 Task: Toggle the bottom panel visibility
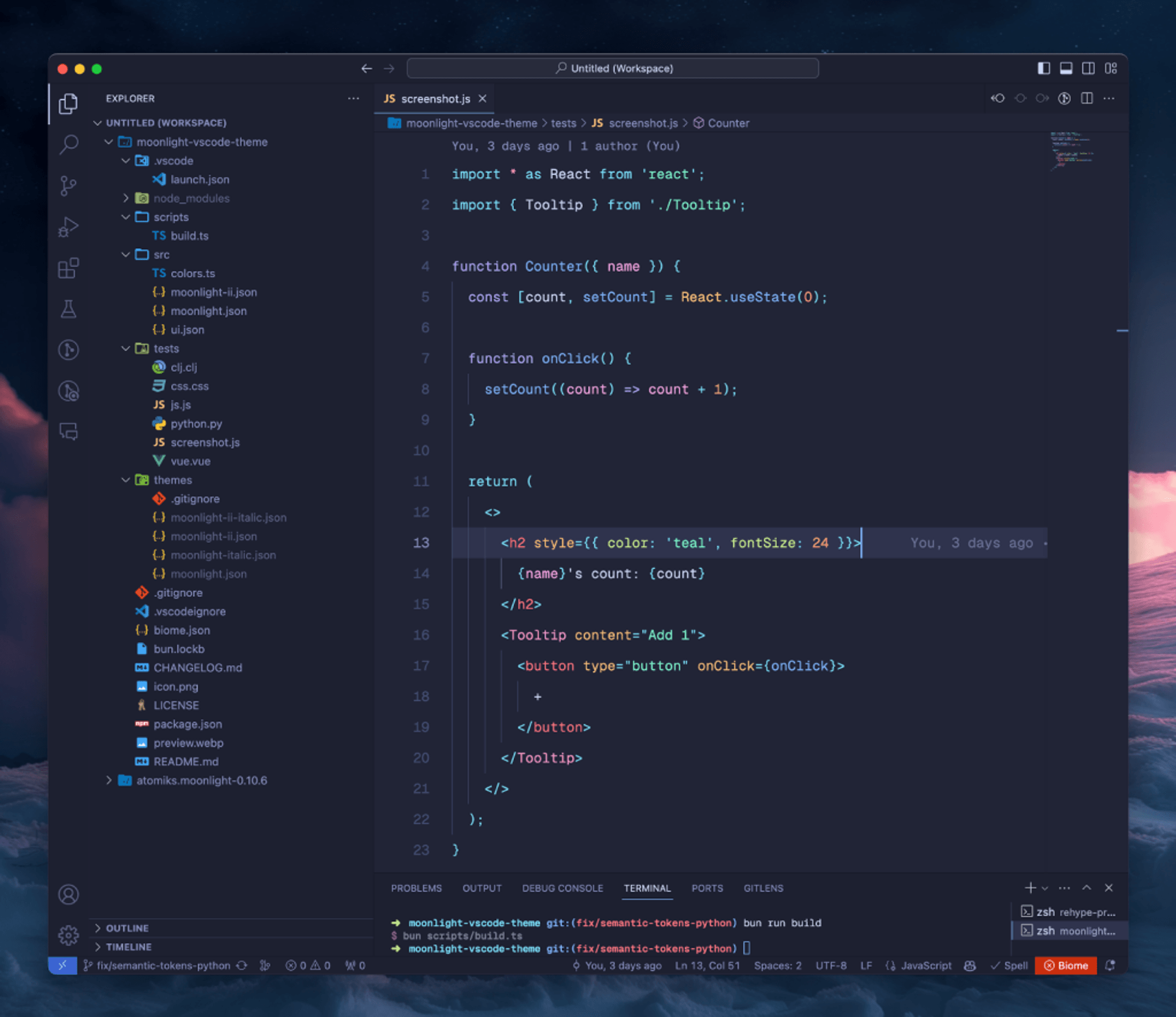(x=1066, y=68)
